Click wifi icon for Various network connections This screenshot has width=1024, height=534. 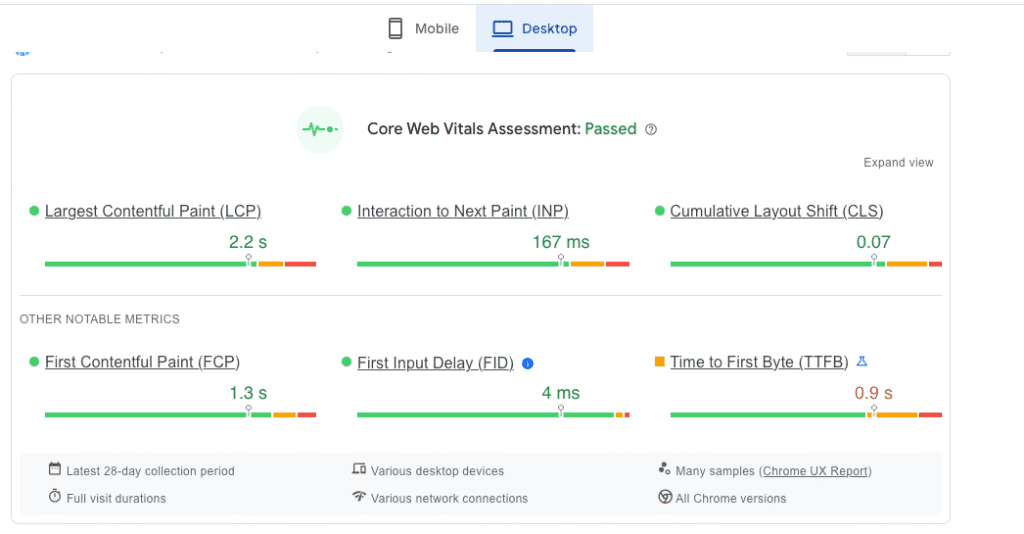pyautogui.click(x=359, y=497)
